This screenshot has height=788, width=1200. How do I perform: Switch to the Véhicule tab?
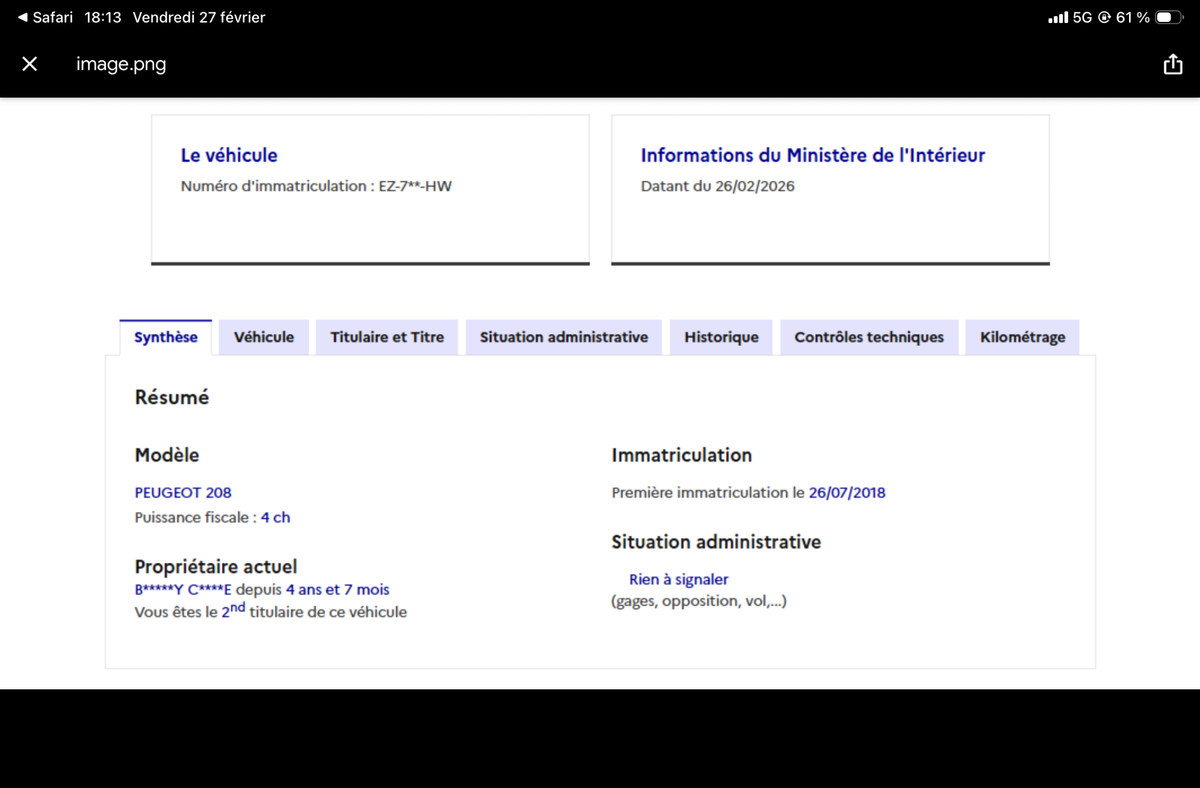pos(264,337)
